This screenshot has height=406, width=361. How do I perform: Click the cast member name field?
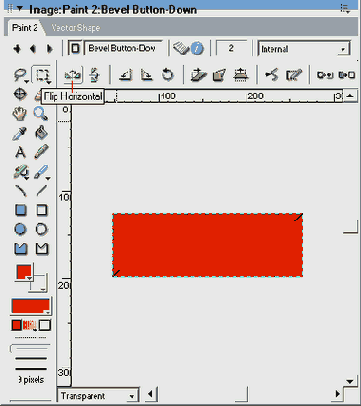tap(123, 49)
